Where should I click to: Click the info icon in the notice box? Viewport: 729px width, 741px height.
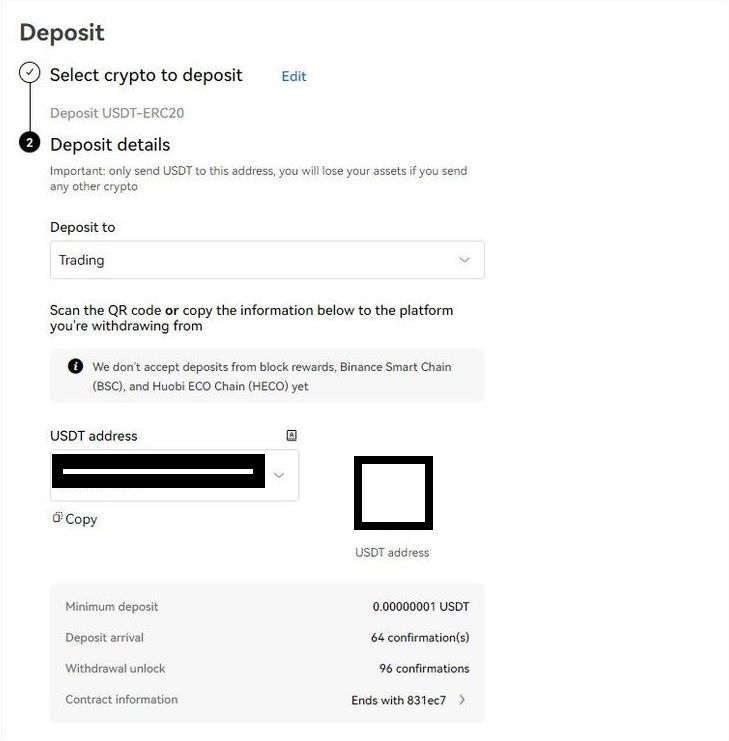coord(75,366)
